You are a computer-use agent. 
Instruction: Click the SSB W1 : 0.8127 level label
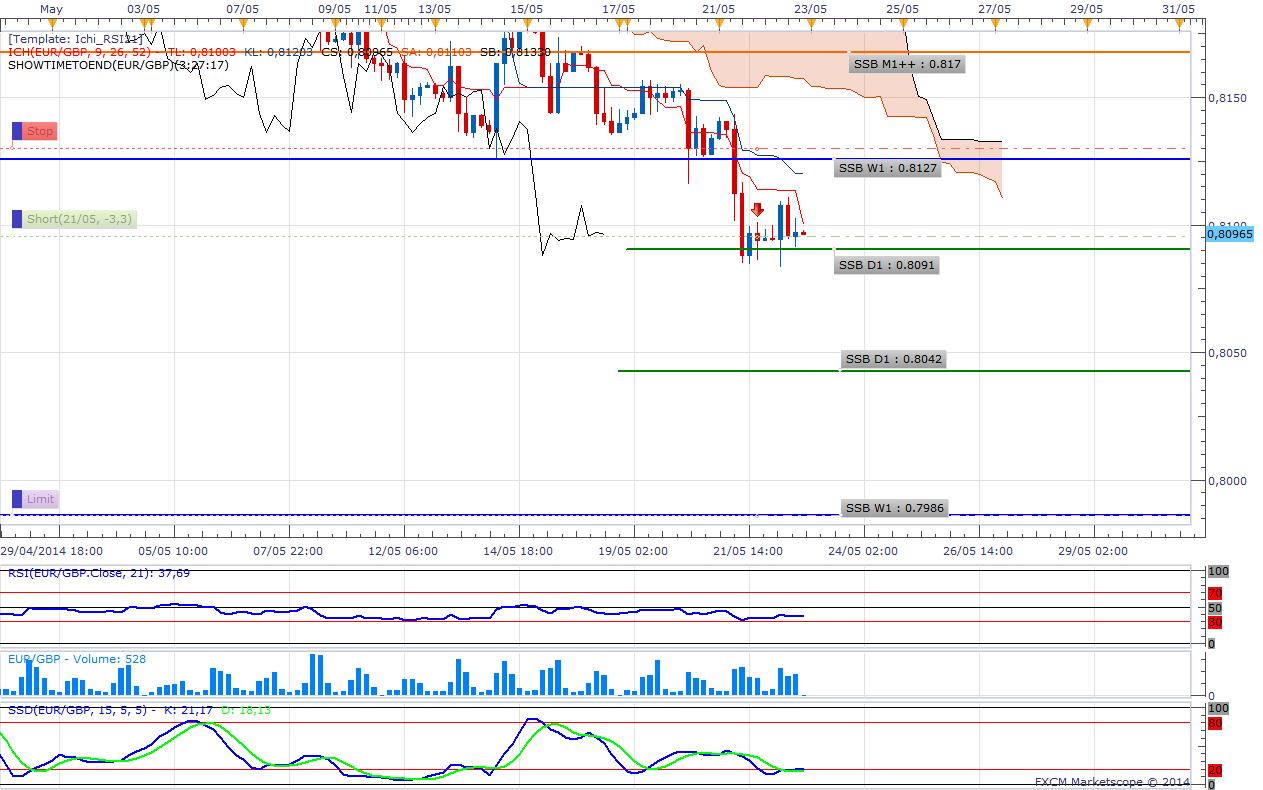[x=887, y=168]
